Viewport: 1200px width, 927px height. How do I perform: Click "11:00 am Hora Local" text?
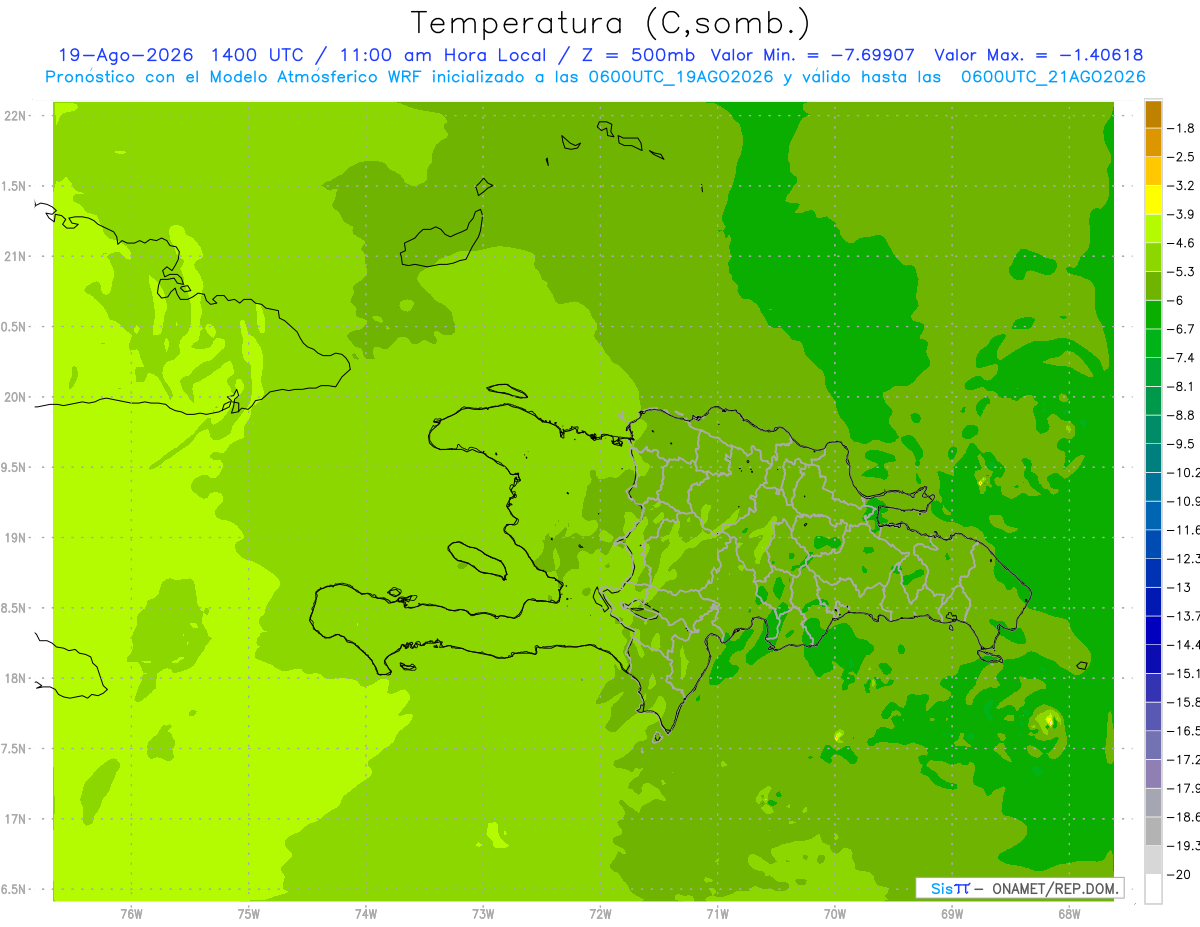pyautogui.click(x=439, y=55)
